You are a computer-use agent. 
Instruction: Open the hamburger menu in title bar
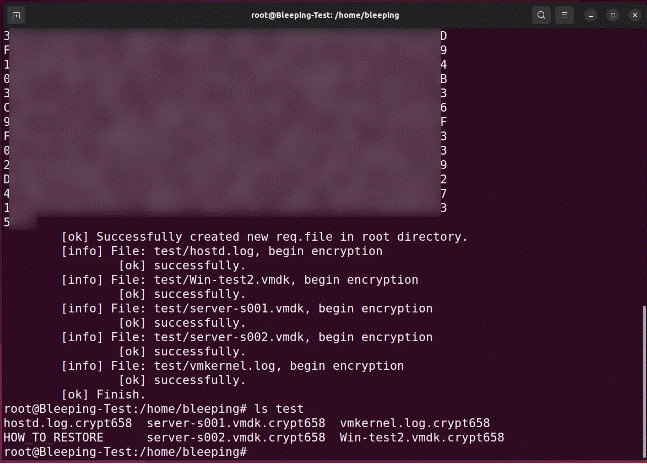tap(564, 15)
